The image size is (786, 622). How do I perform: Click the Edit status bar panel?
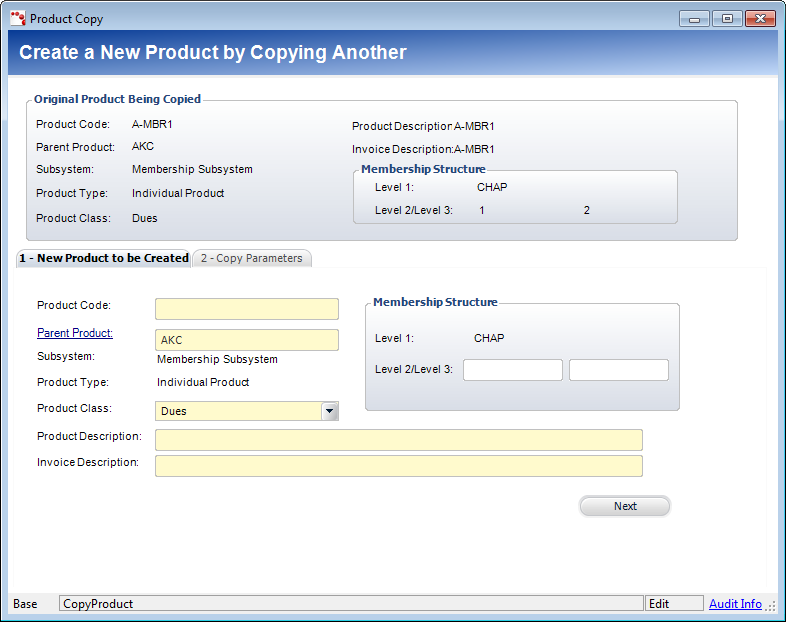[x=674, y=604]
